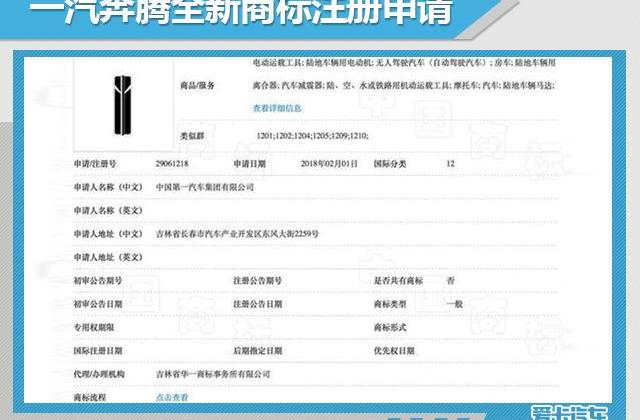640x420 pixels.
Task: Click the 初审公告期号 label
Action: (98, 280)
